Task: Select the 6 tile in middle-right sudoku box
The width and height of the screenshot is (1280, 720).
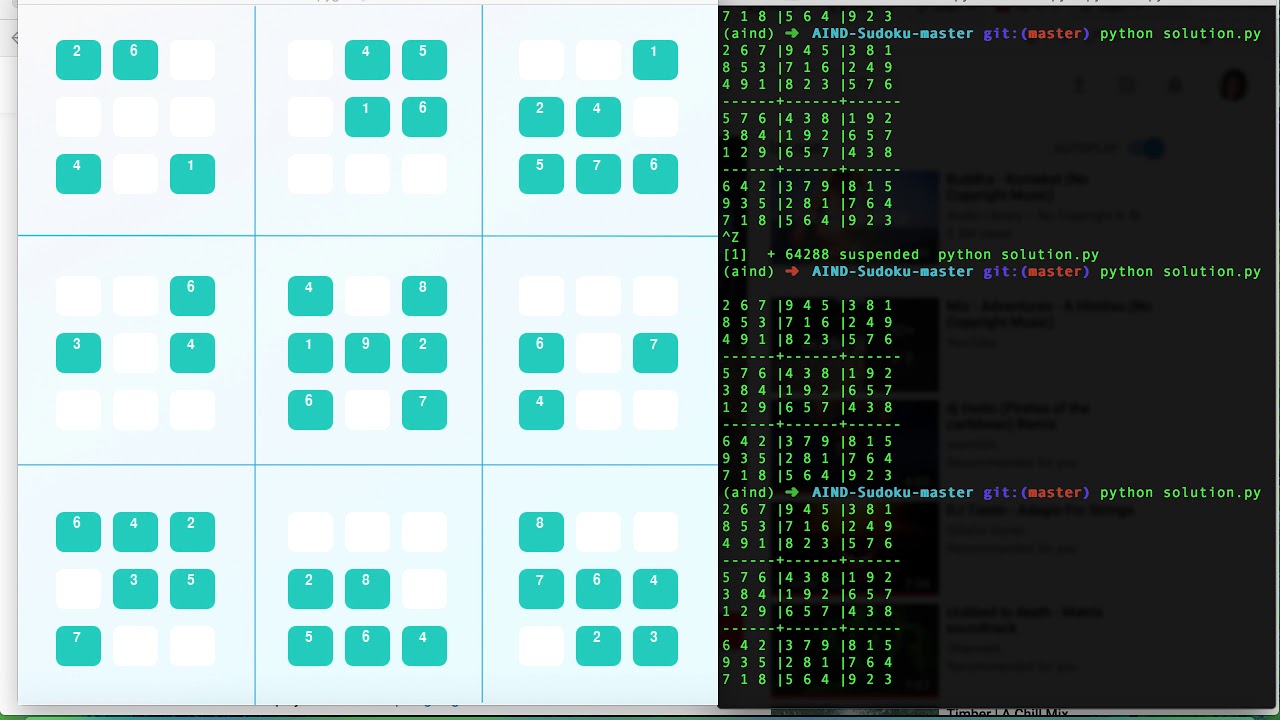Action: (x=541, y=353)
